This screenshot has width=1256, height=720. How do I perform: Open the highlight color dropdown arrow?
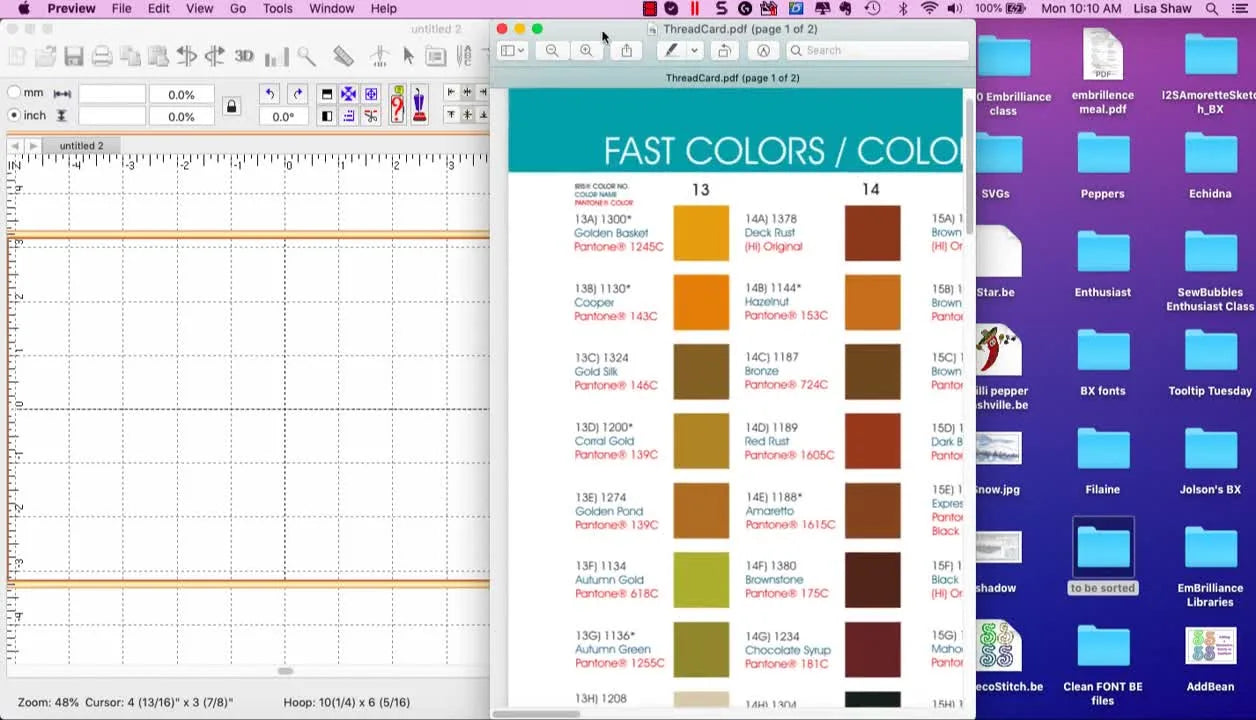(694, 50)
